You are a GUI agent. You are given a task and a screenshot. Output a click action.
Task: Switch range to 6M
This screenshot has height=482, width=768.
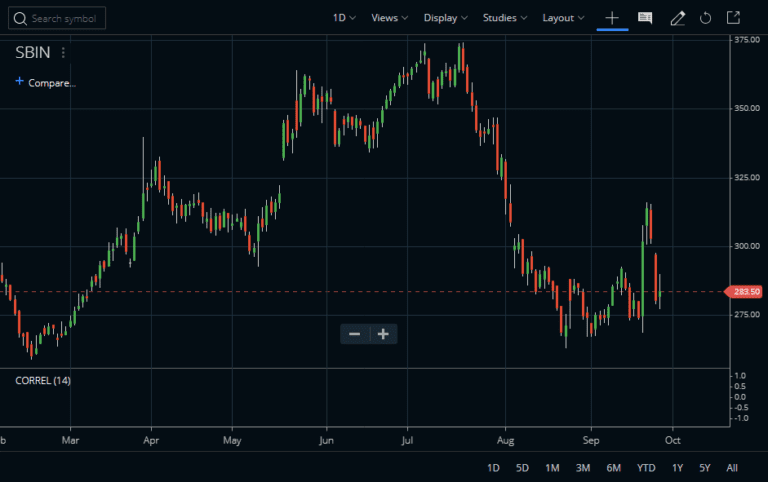click(x=614, y=468)
